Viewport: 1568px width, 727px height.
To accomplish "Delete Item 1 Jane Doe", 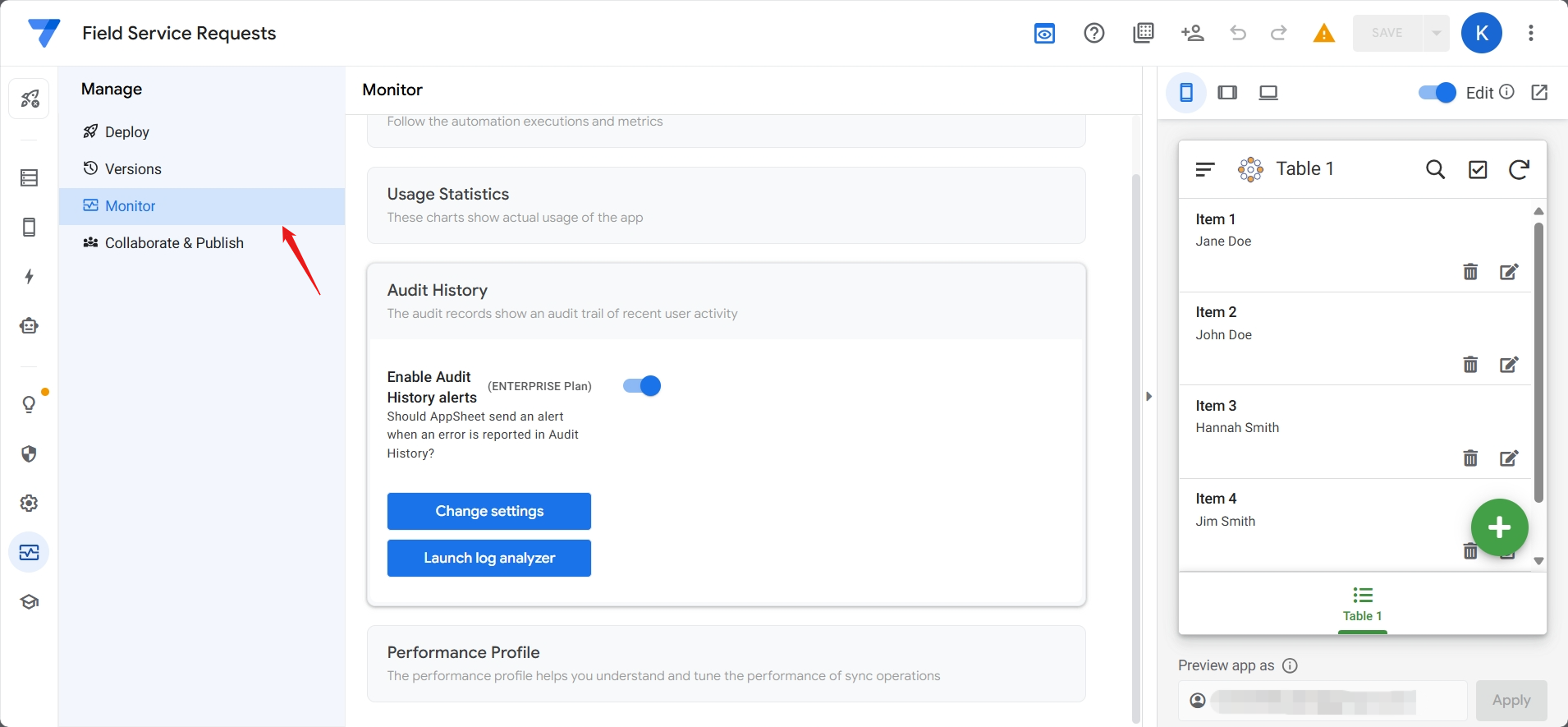I will click(x=1470, y=272).
